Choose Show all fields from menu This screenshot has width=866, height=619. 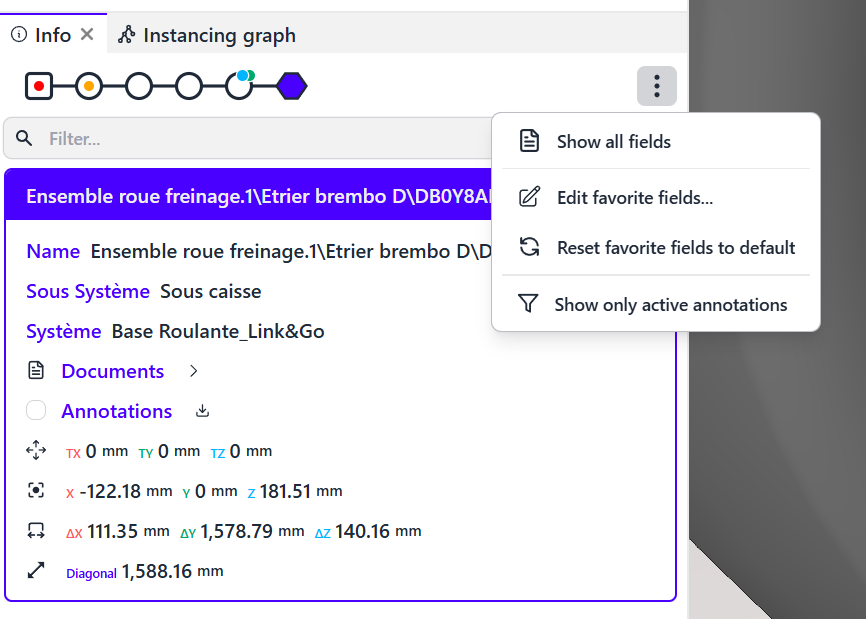(x=613, y=142)
